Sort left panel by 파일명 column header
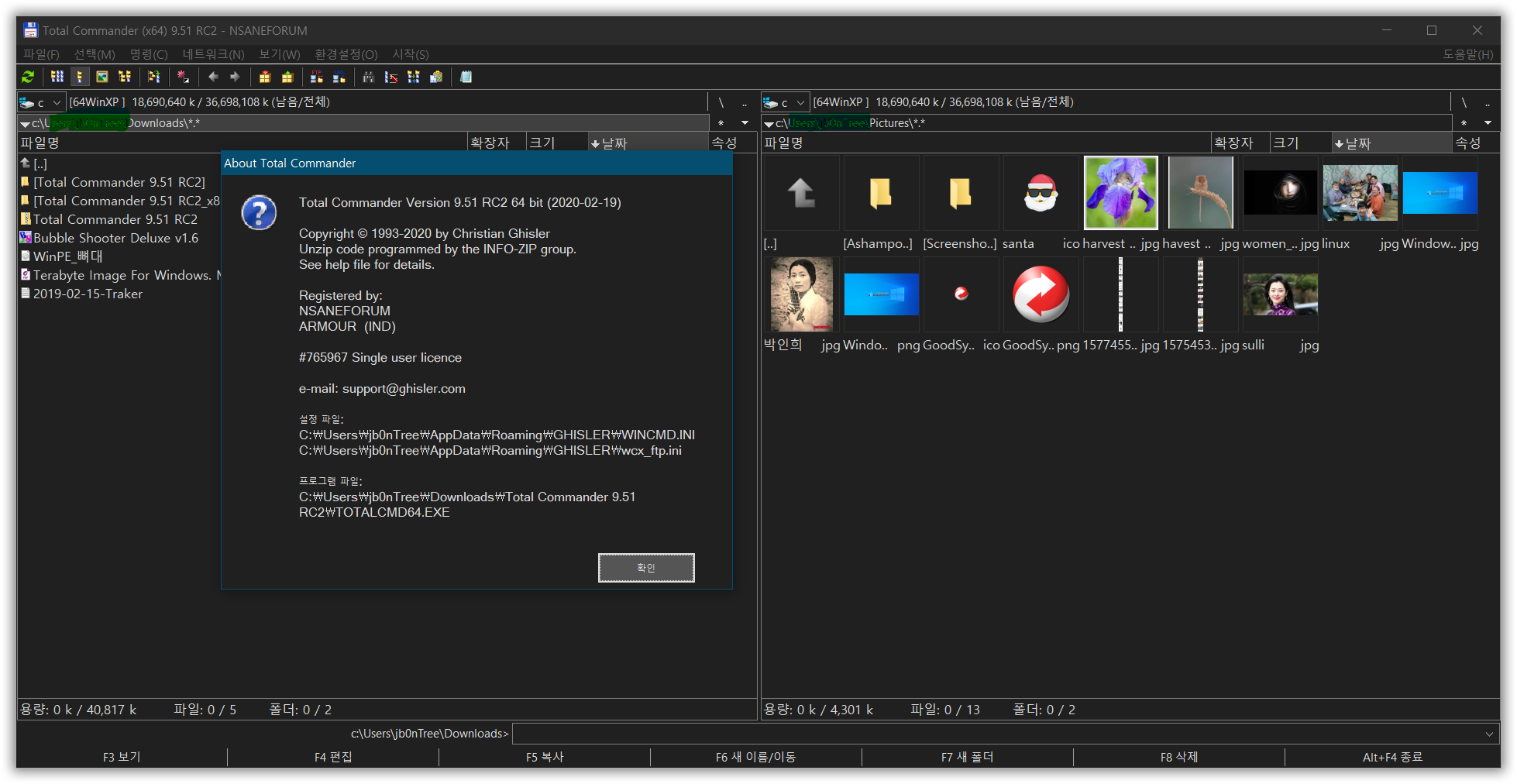 point(243,143)
